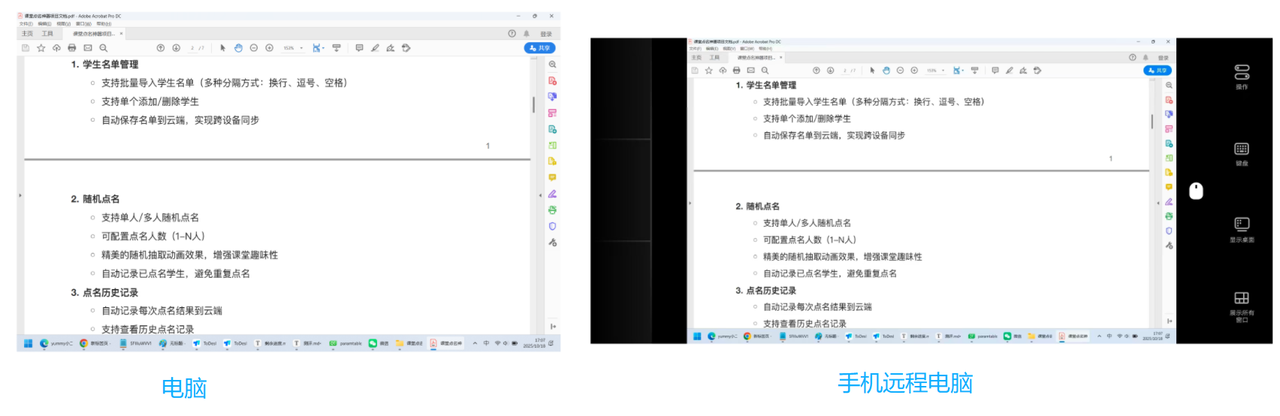Switch to 工具 tab in 电脑 Acrobat
The height and width of the screenshot is (416, 1280).
point(47,34)
